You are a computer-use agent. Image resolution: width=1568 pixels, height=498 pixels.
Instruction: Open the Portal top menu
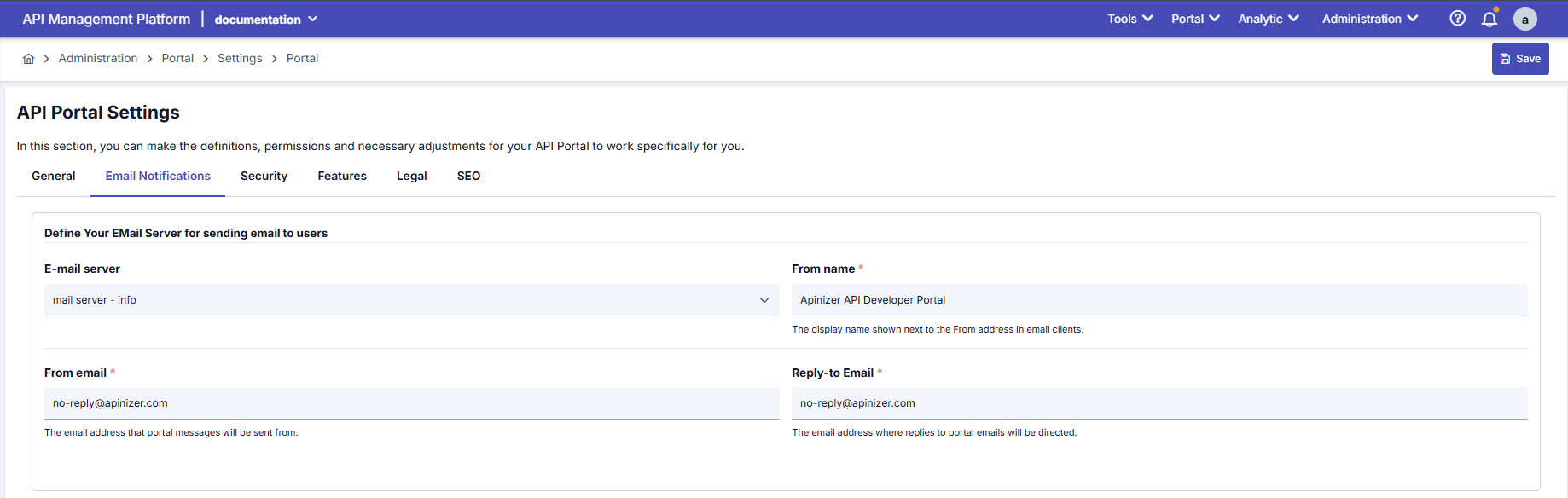click(1194, 19)
